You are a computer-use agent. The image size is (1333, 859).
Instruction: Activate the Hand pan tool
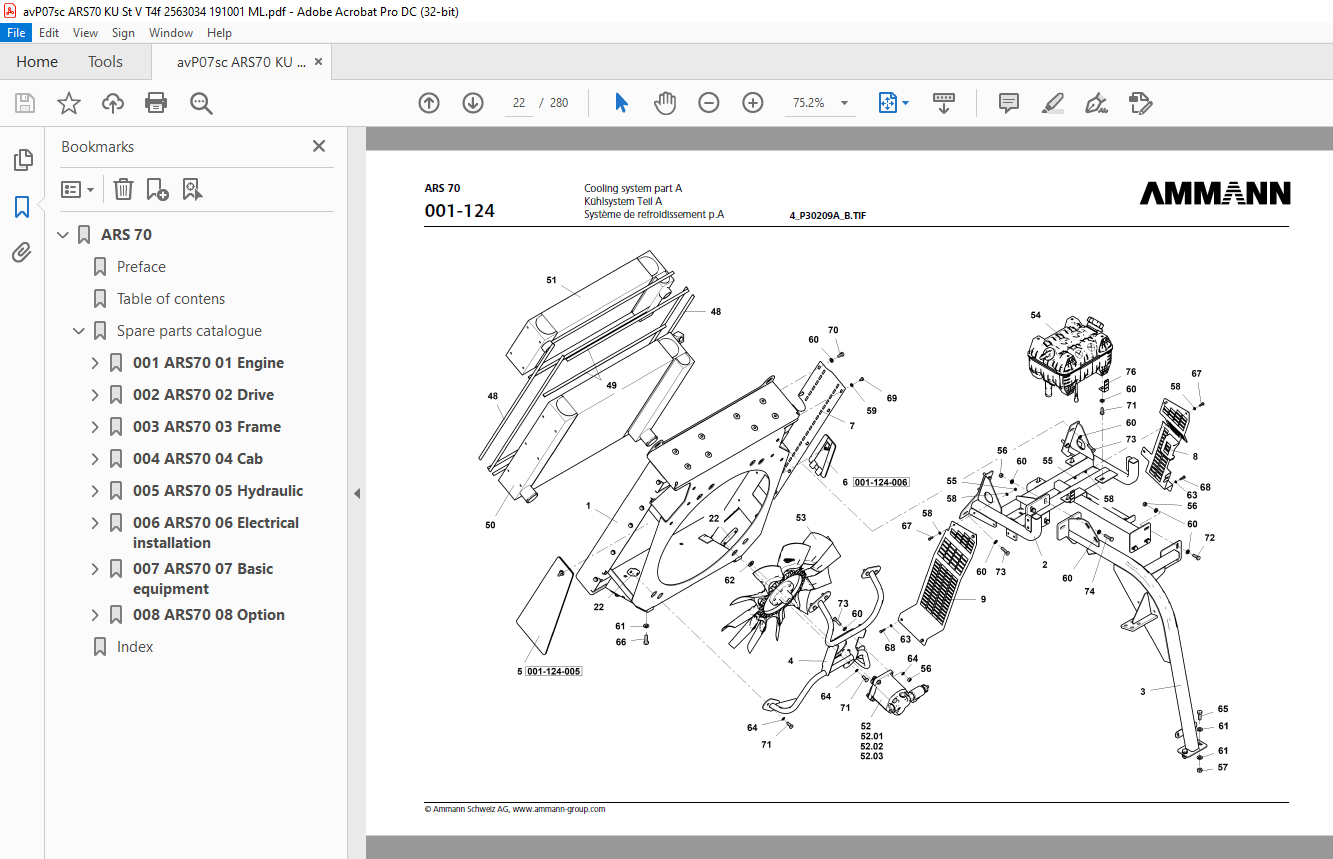(x=665, y=103)
